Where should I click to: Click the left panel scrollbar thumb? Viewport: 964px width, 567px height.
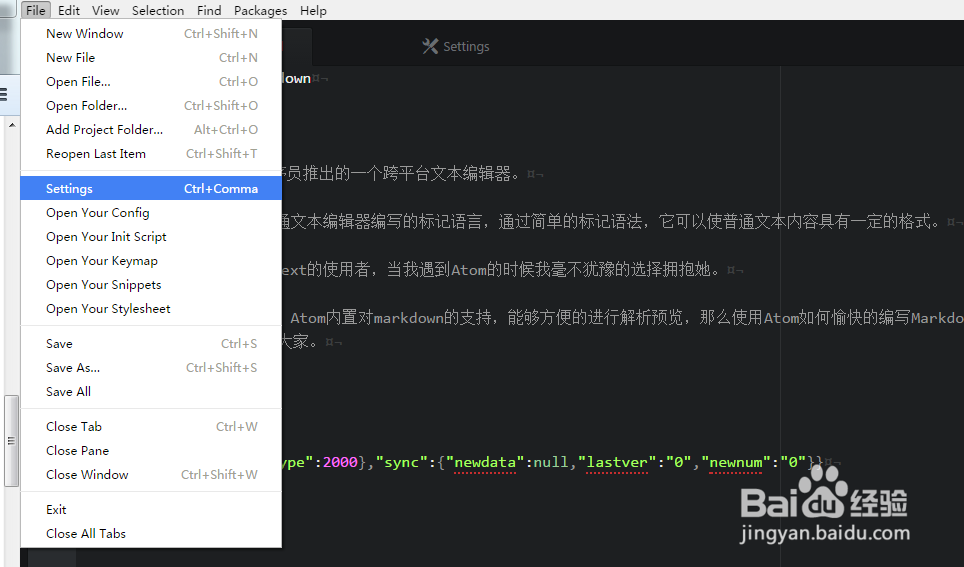(x=11, y=441)
